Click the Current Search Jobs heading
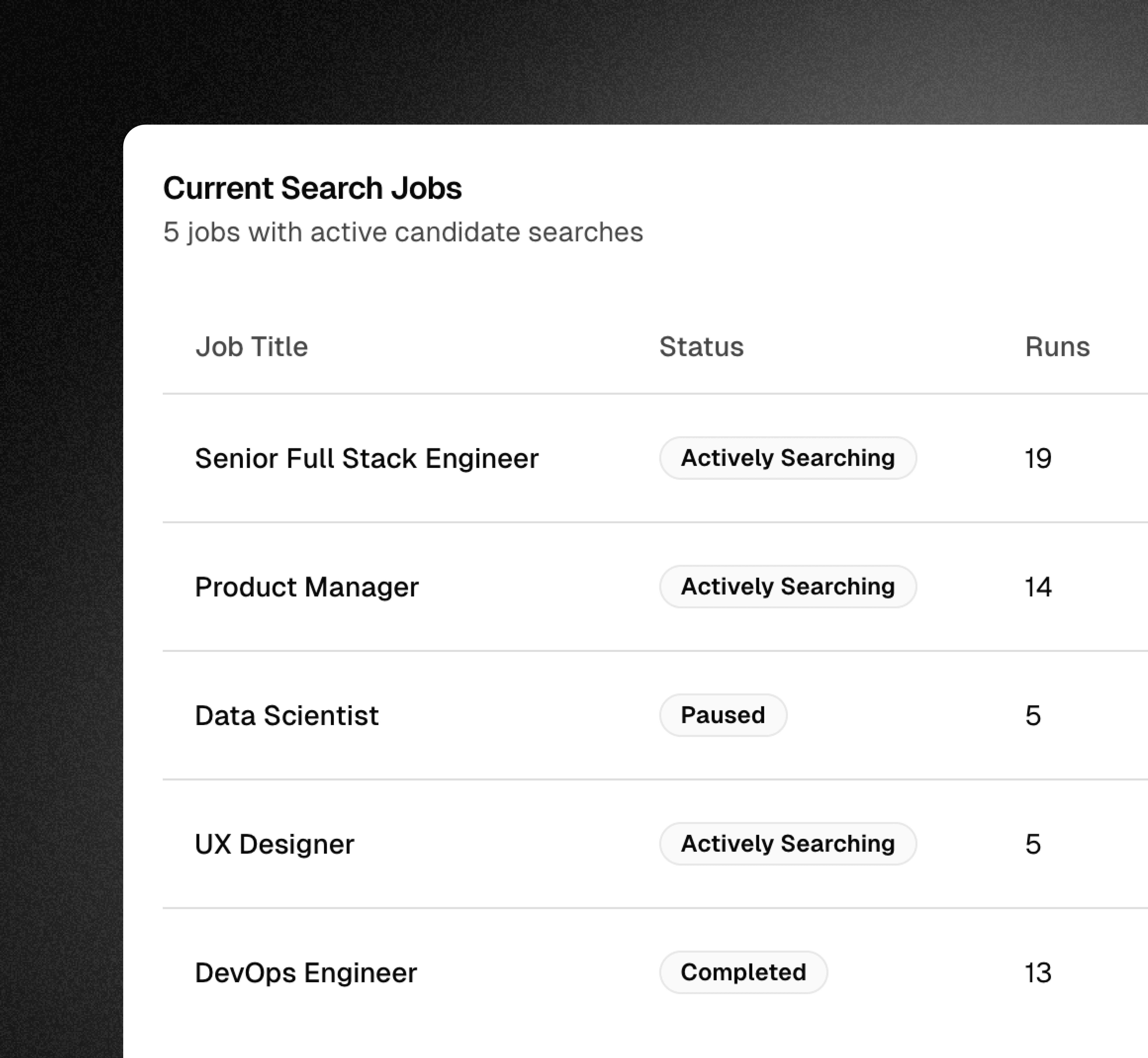Viewport: 1148px width, 1058px height. [313, 188]
